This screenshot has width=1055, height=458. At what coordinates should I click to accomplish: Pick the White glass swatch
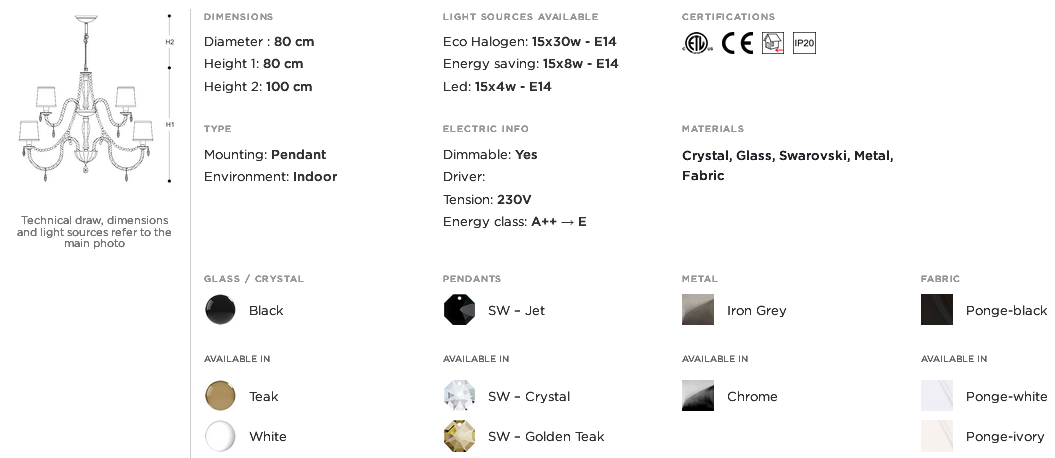click(220, 436)
